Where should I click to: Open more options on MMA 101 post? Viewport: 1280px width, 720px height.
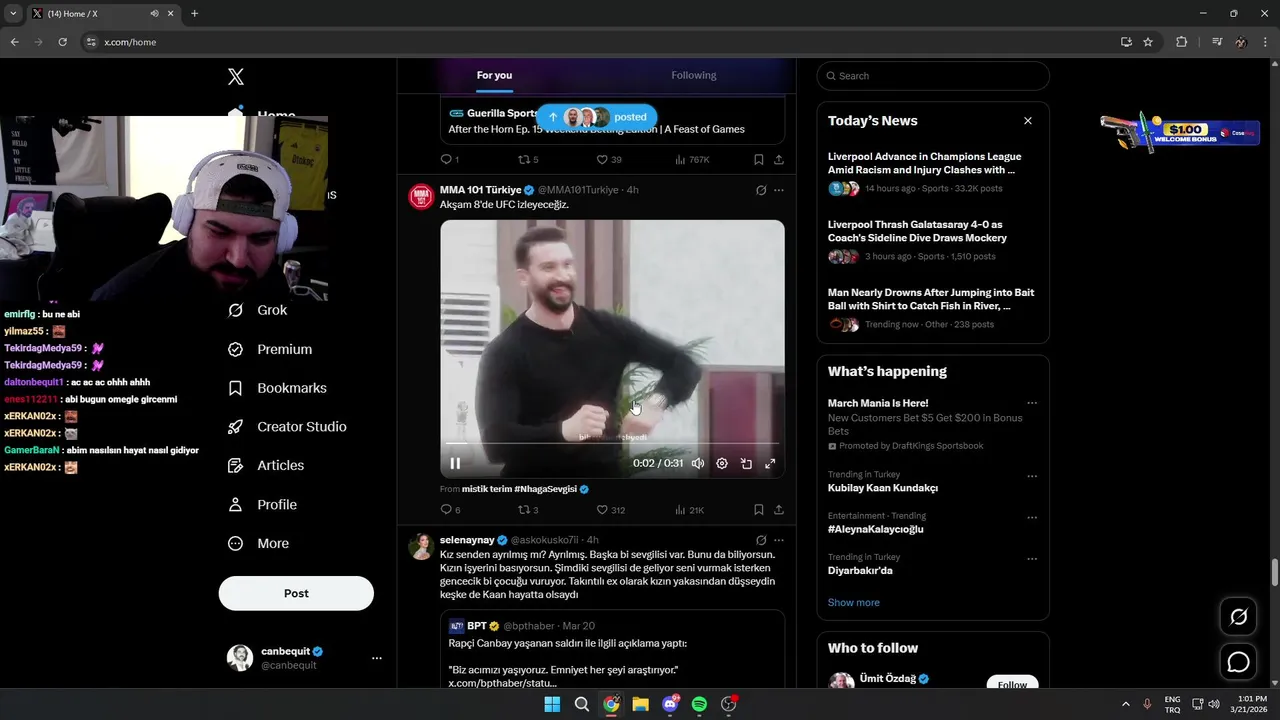(x=779, y=190)
